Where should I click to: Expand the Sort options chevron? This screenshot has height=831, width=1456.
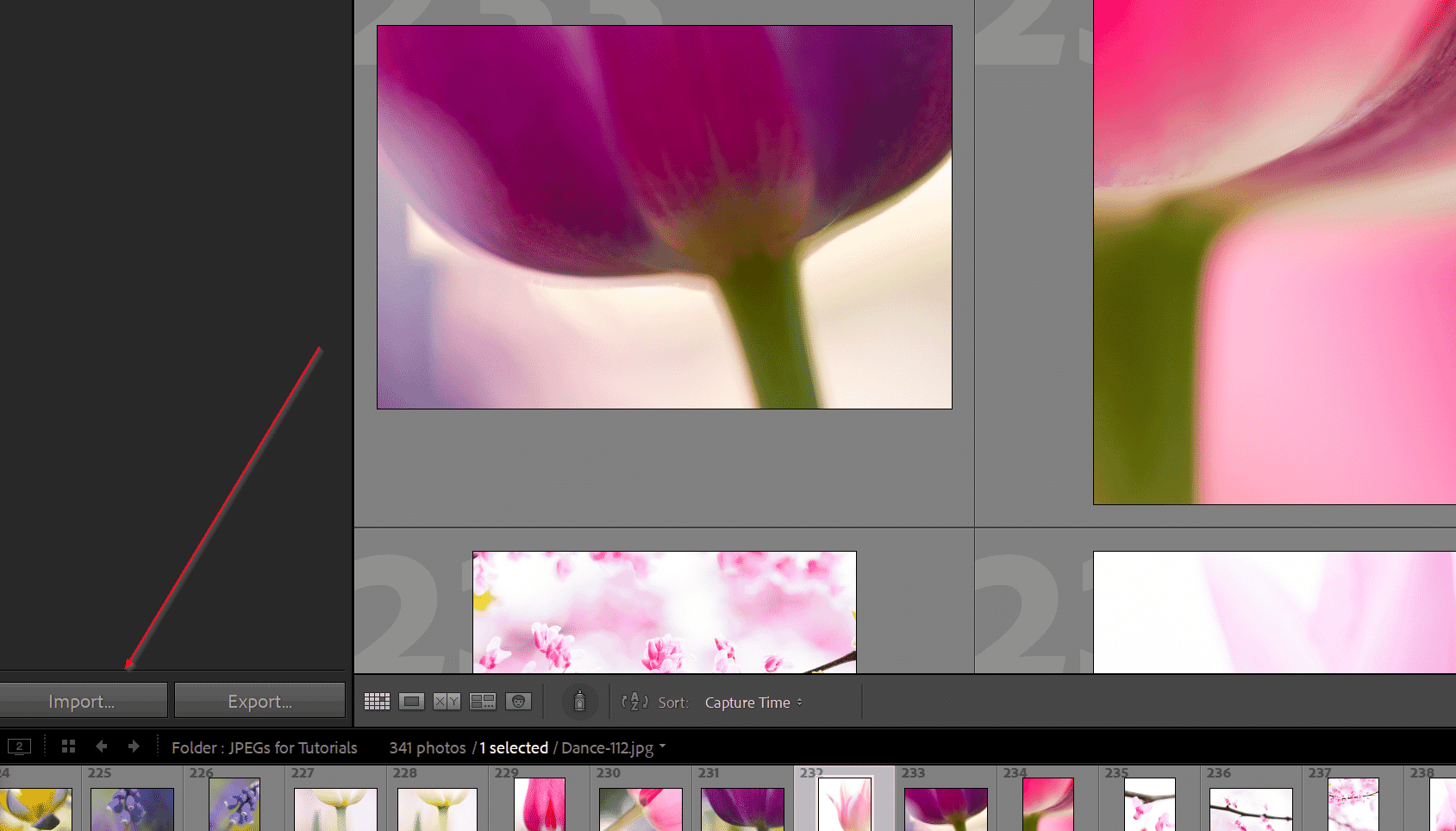801,702
